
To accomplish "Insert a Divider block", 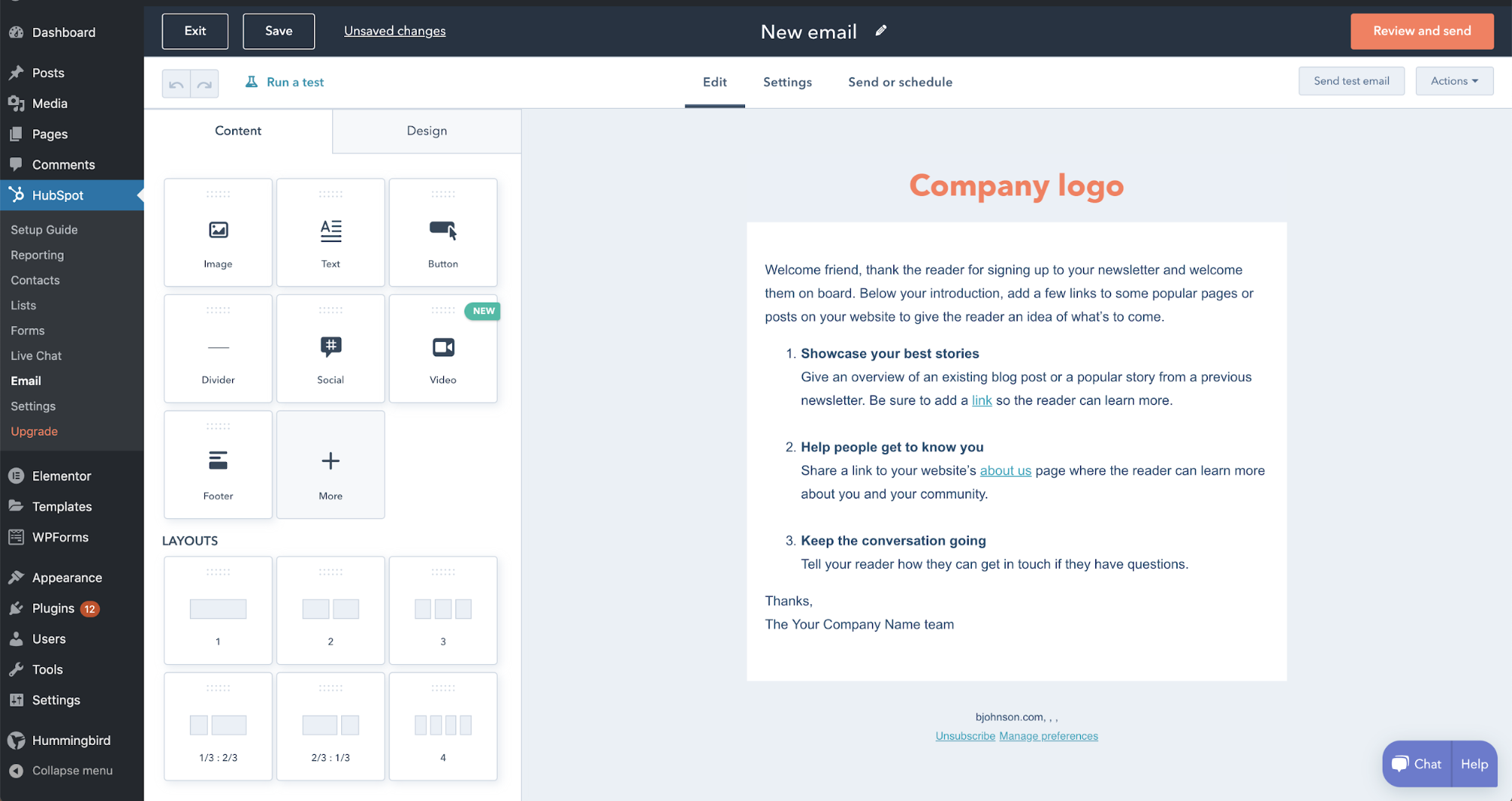I will tap(218, 348).
